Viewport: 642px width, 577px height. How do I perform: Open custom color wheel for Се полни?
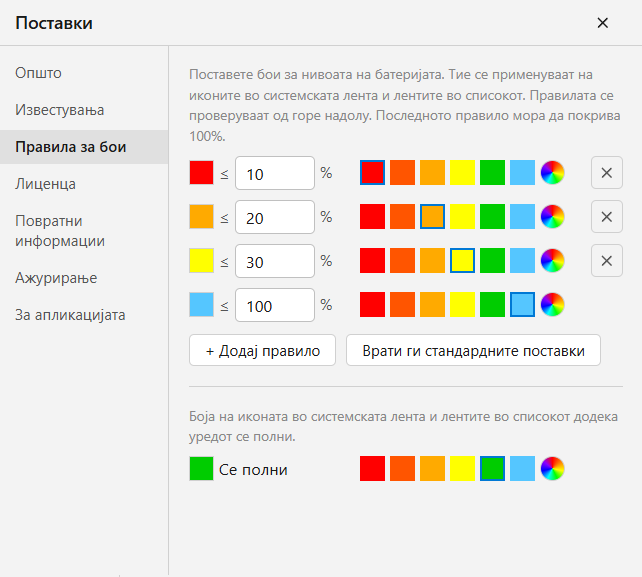click(552, 468)
